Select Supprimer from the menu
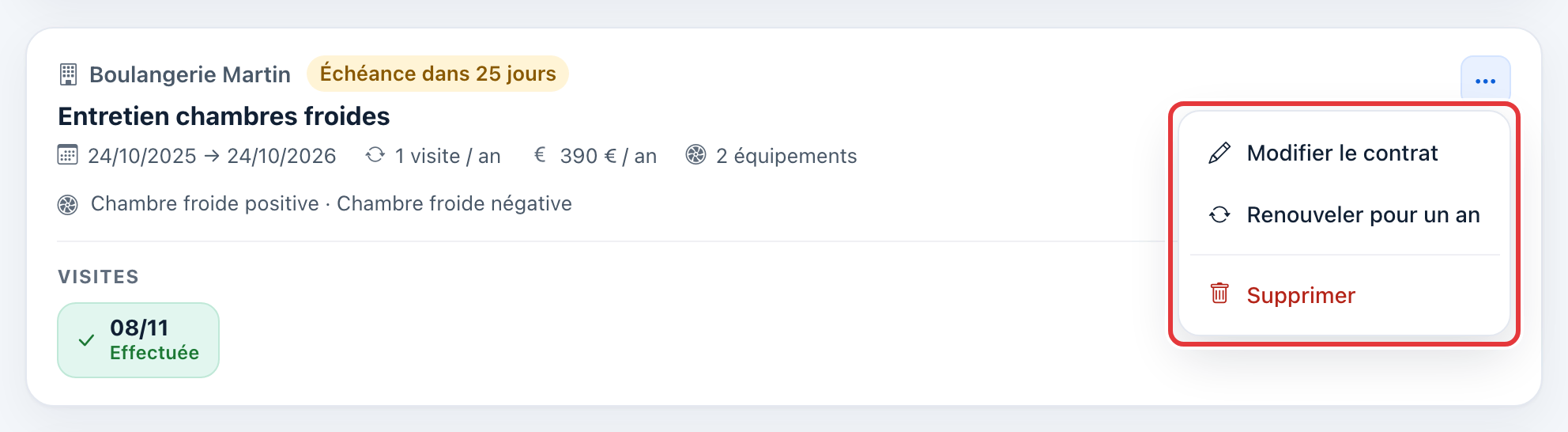1568x432 pixels. (1344, 295)
